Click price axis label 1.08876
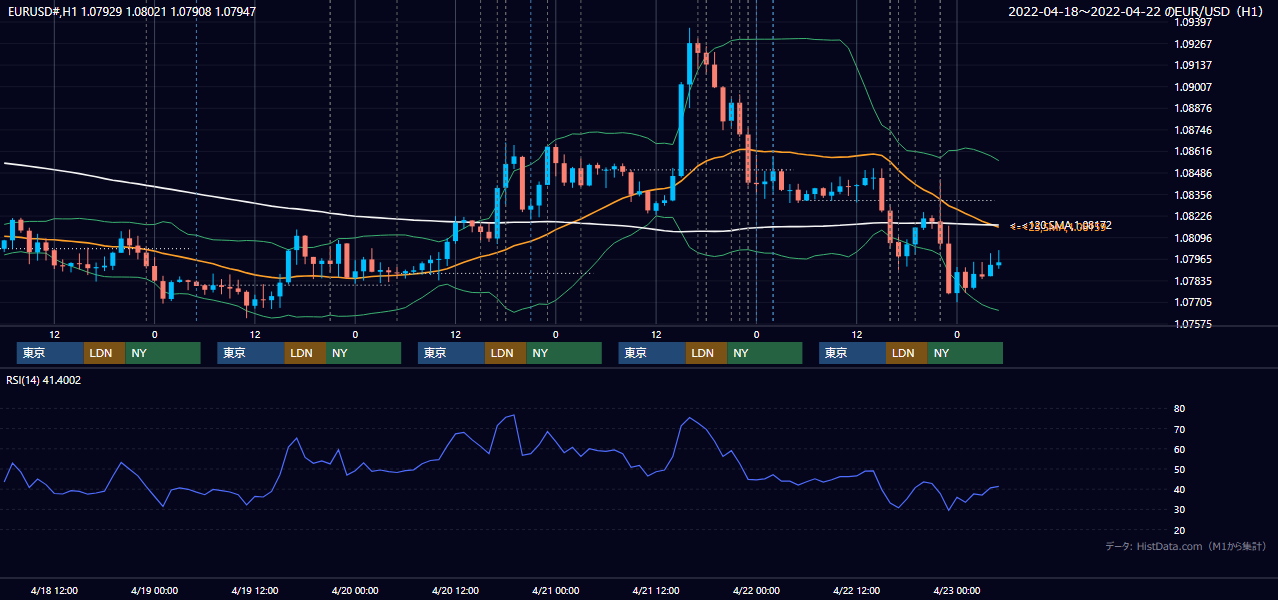1278x600 pixels. [1193, 108]
